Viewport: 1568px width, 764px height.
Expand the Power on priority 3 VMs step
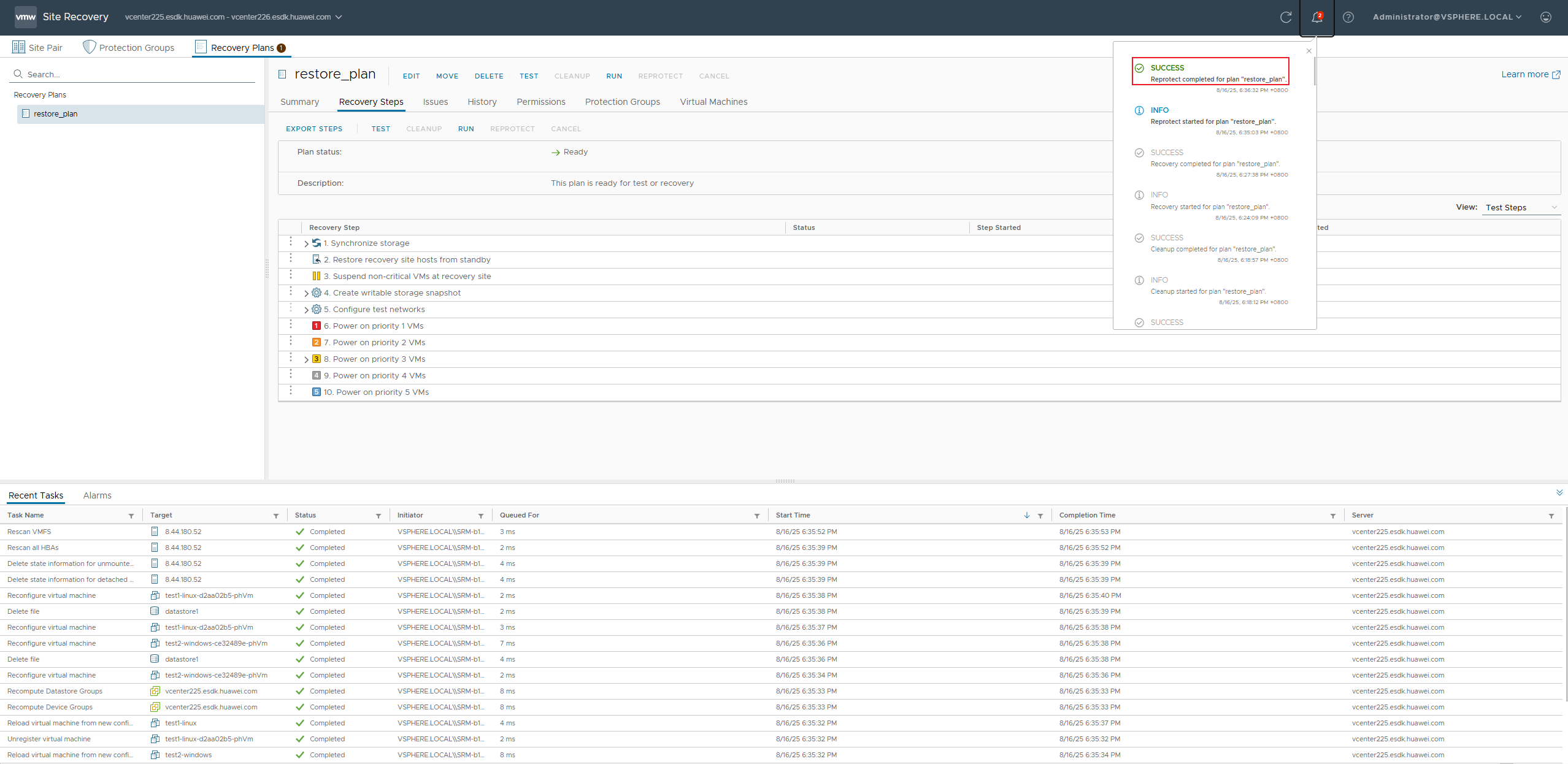tap(306, 359)
